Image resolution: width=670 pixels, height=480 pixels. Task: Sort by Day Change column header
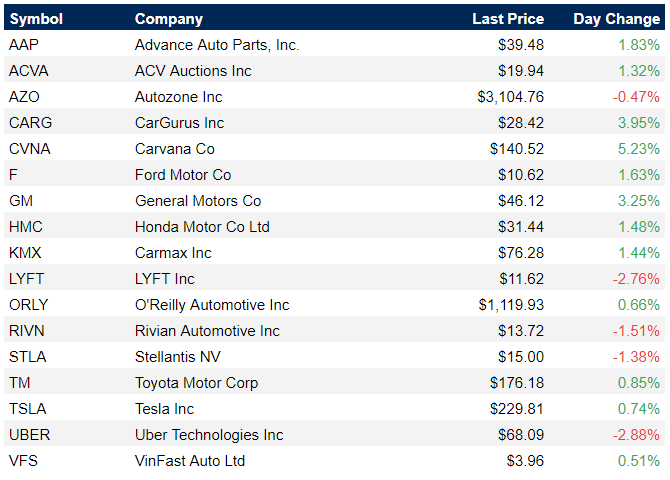pos(617,19)
